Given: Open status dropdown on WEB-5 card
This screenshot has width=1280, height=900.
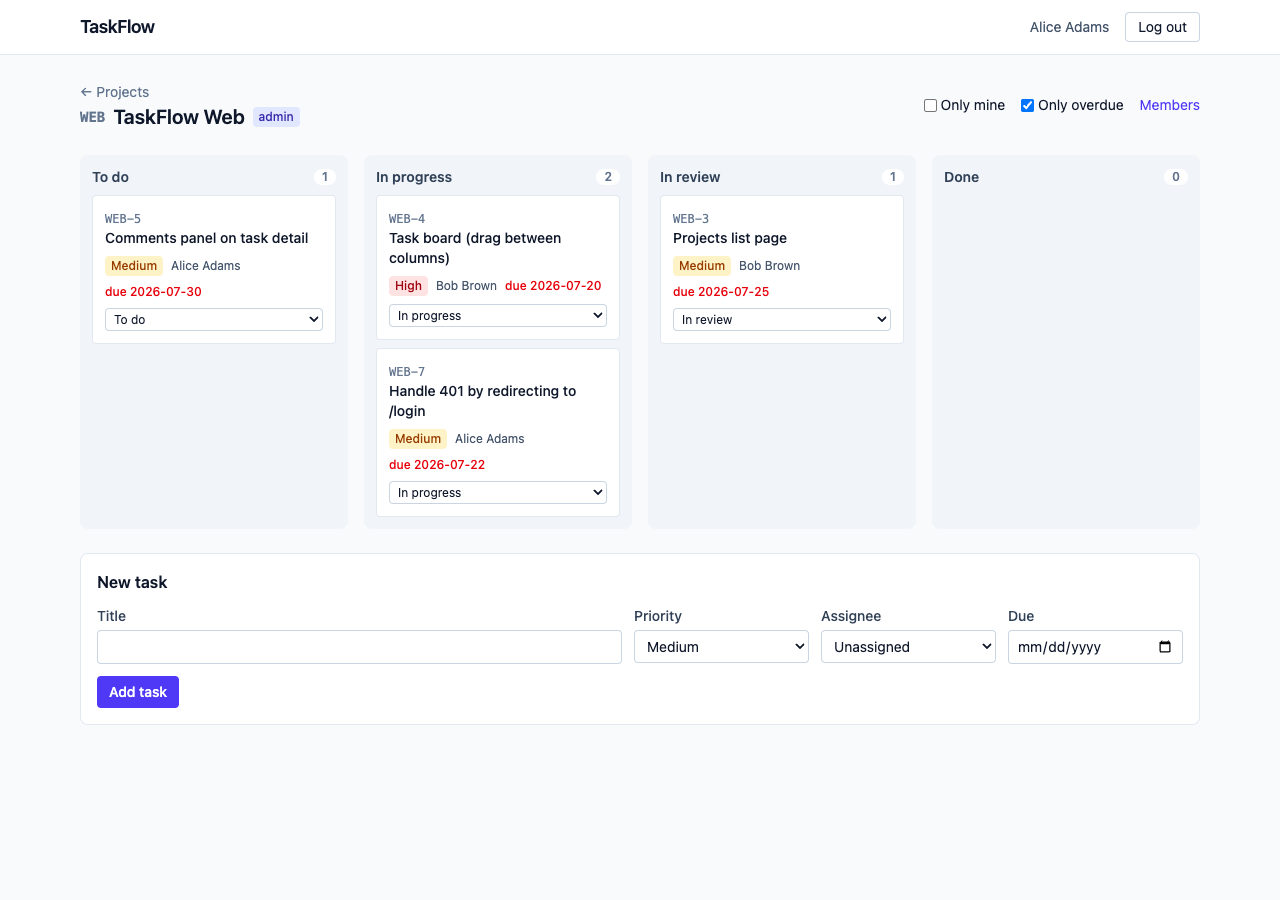Looking at the screenshot, I should click(214, 319).
